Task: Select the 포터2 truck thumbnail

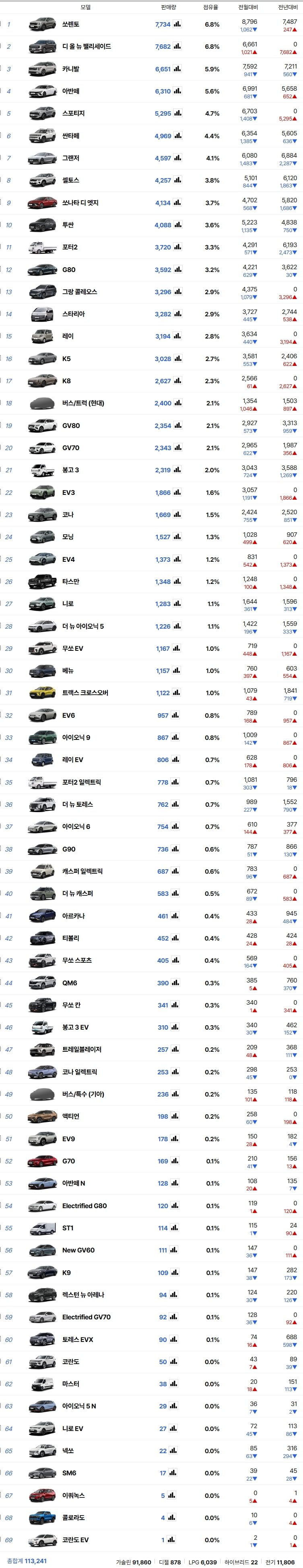Action: click(x=43, y=248)
